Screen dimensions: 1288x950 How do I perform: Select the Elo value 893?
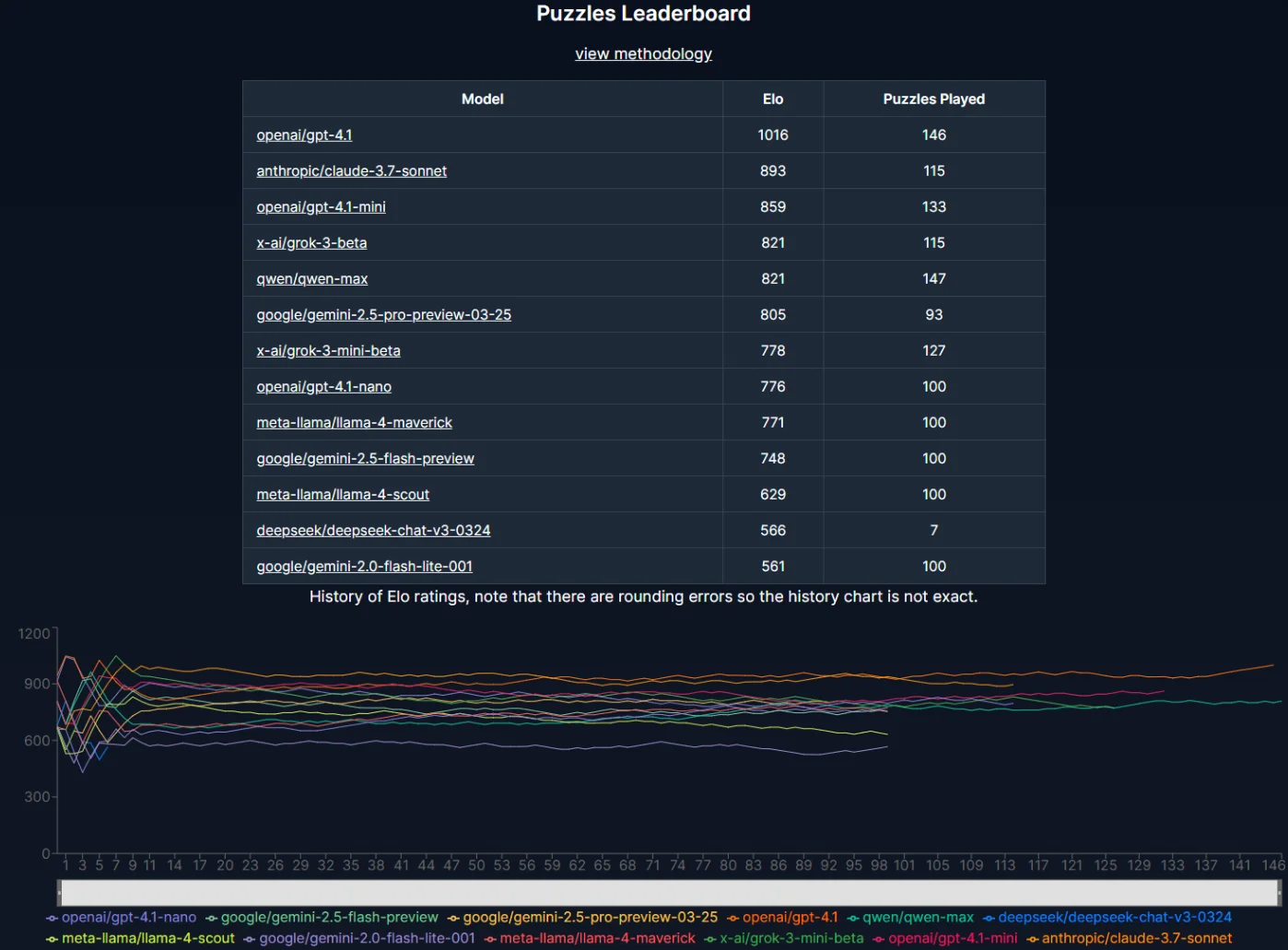[x=773, y=170]
